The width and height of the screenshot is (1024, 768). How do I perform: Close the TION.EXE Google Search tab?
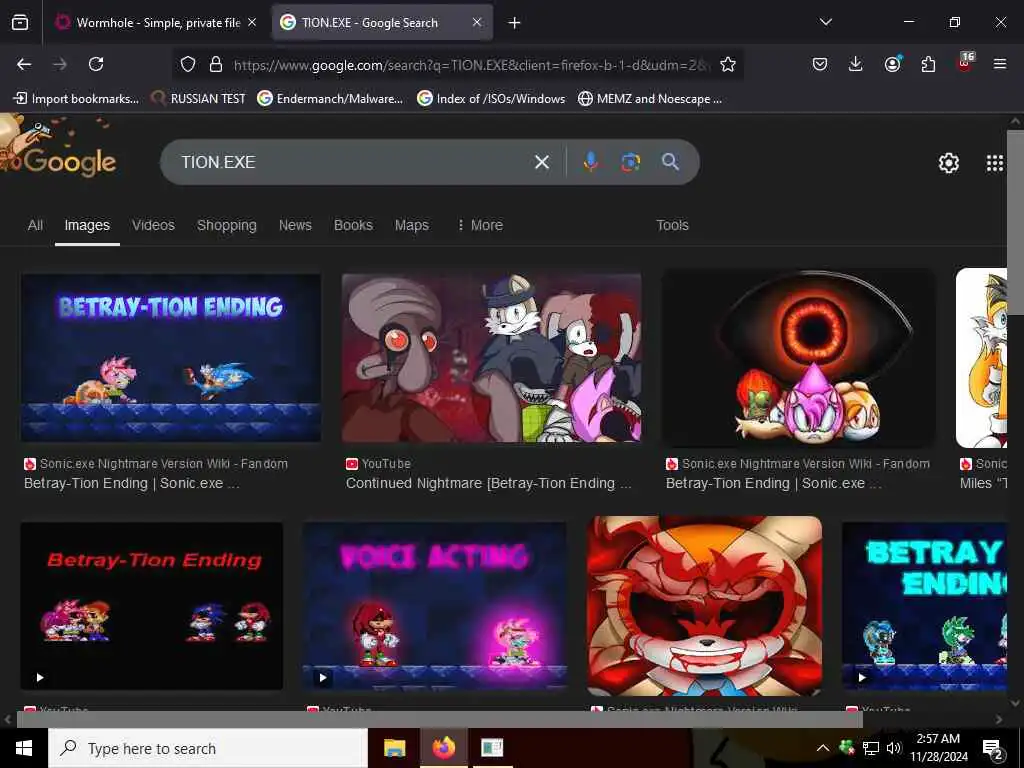(477, 23)
